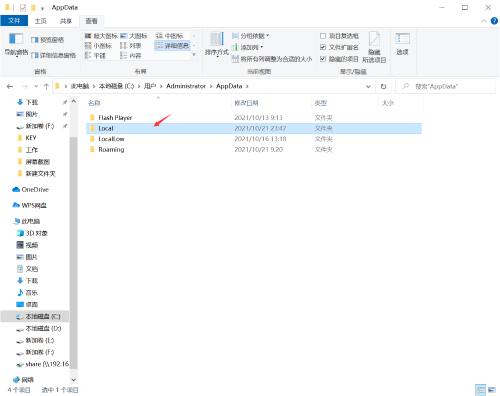Open 分组依据 group-by dropdown
Screen dimensions: 500x396
coord(250,36)
